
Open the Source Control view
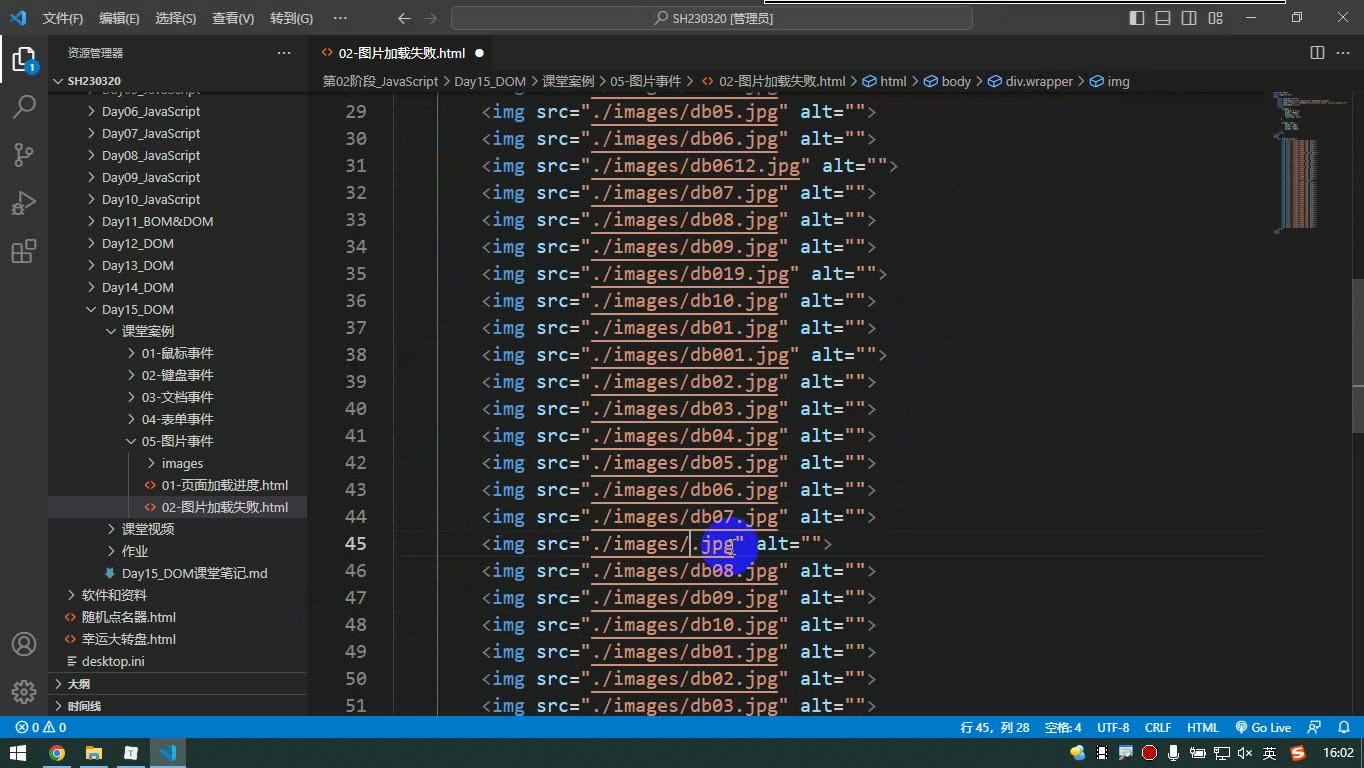(23, 154)
